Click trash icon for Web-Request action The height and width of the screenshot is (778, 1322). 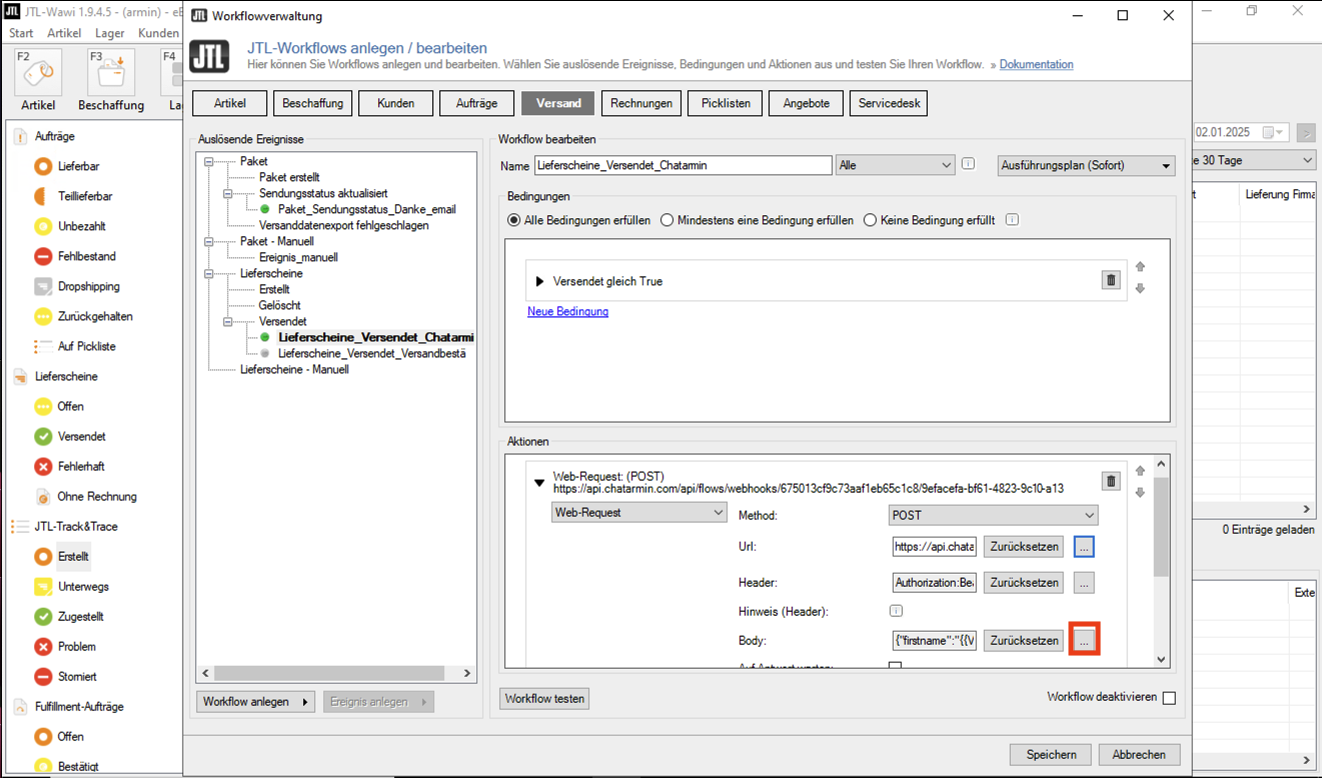[1110, 482]
